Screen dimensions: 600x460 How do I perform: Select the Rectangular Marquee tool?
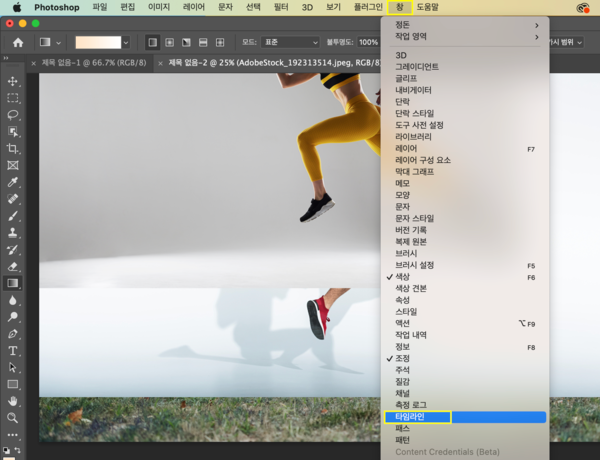click(13, 98)
